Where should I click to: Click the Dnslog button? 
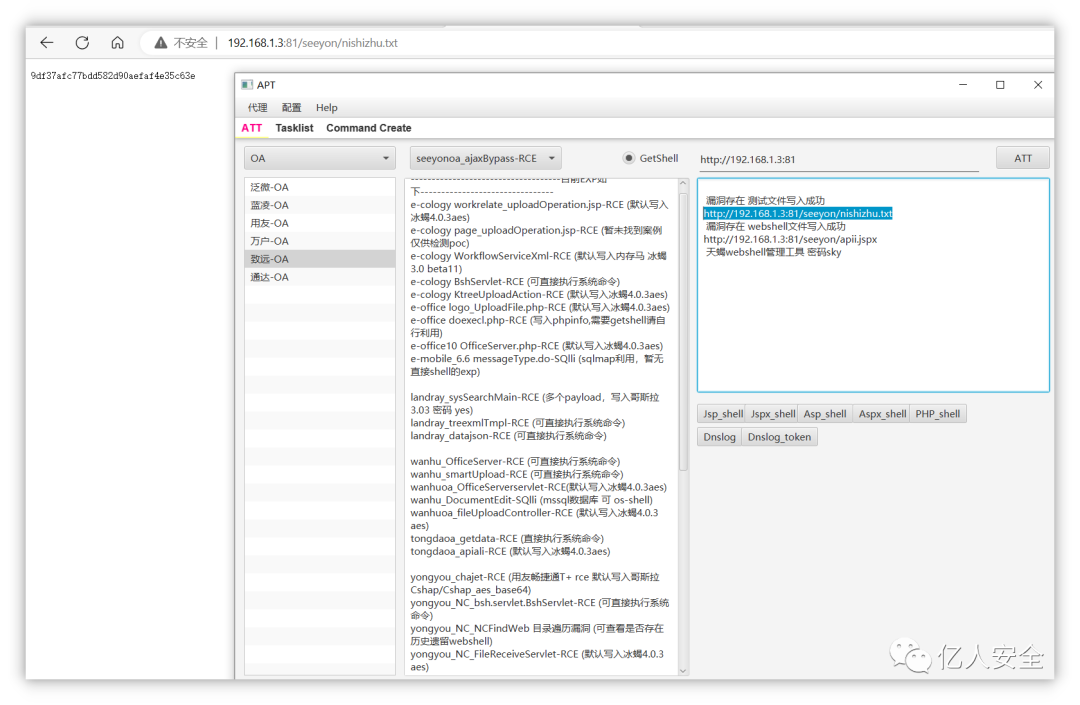[719, 437]
